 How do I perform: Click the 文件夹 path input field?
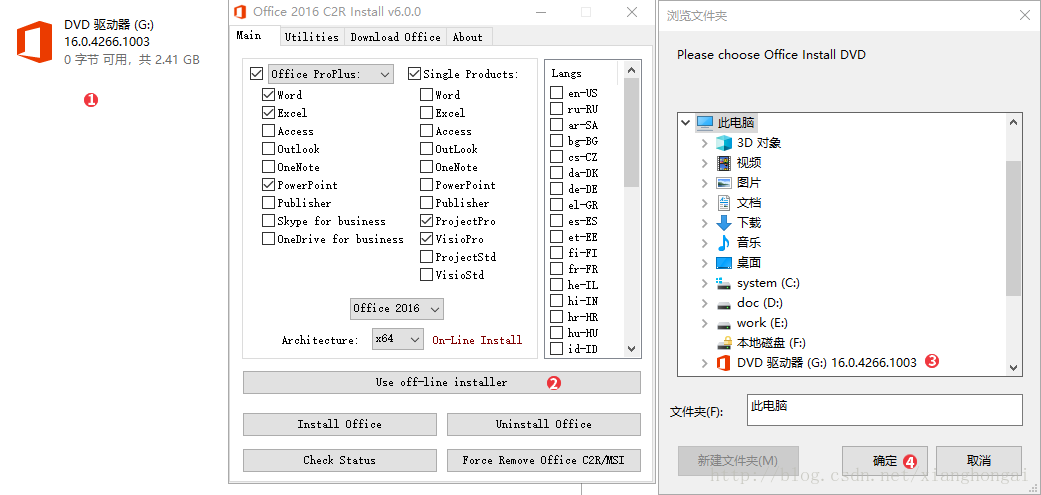(885, 409)
